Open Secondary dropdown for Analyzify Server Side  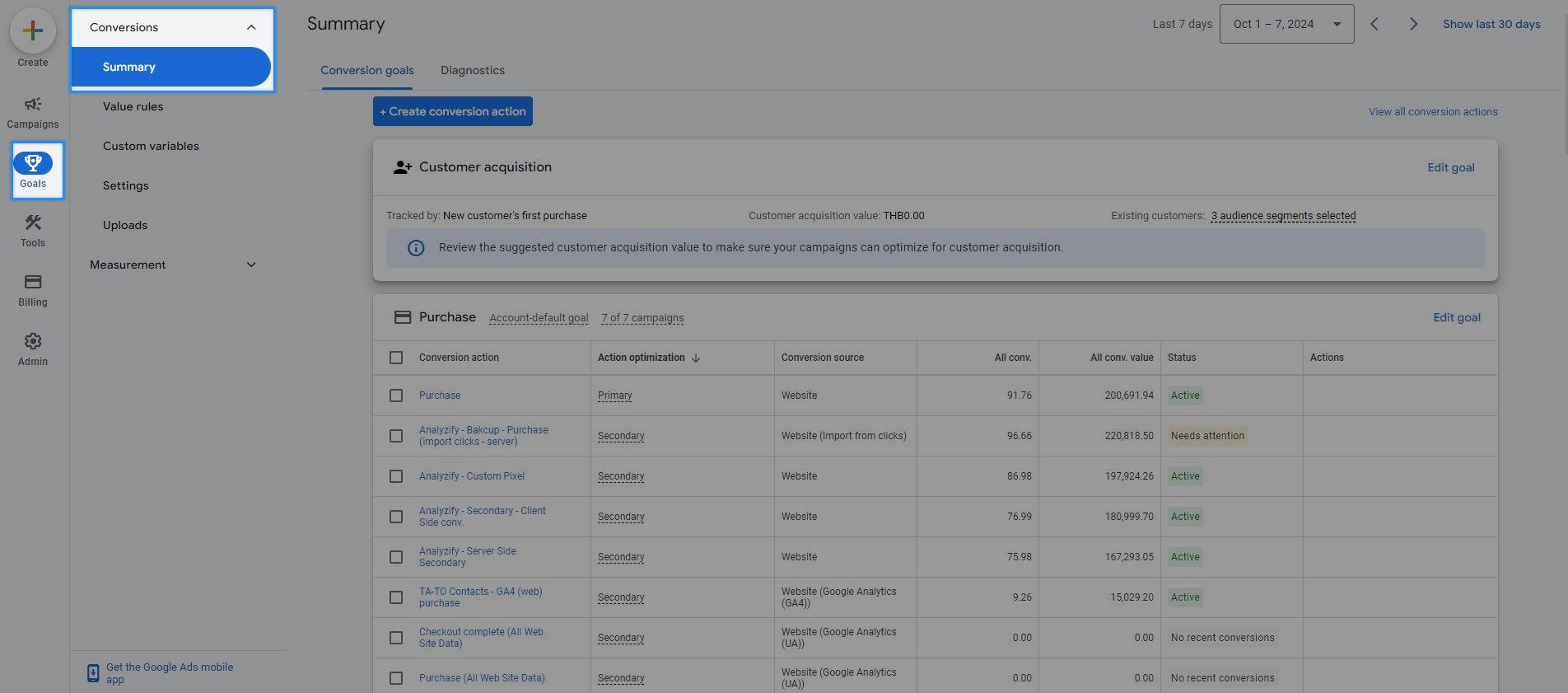pos(621,557)
